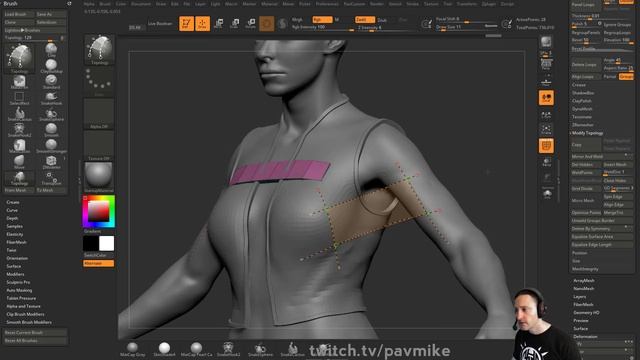Select the ClayBuildup brush

[51, 66]
